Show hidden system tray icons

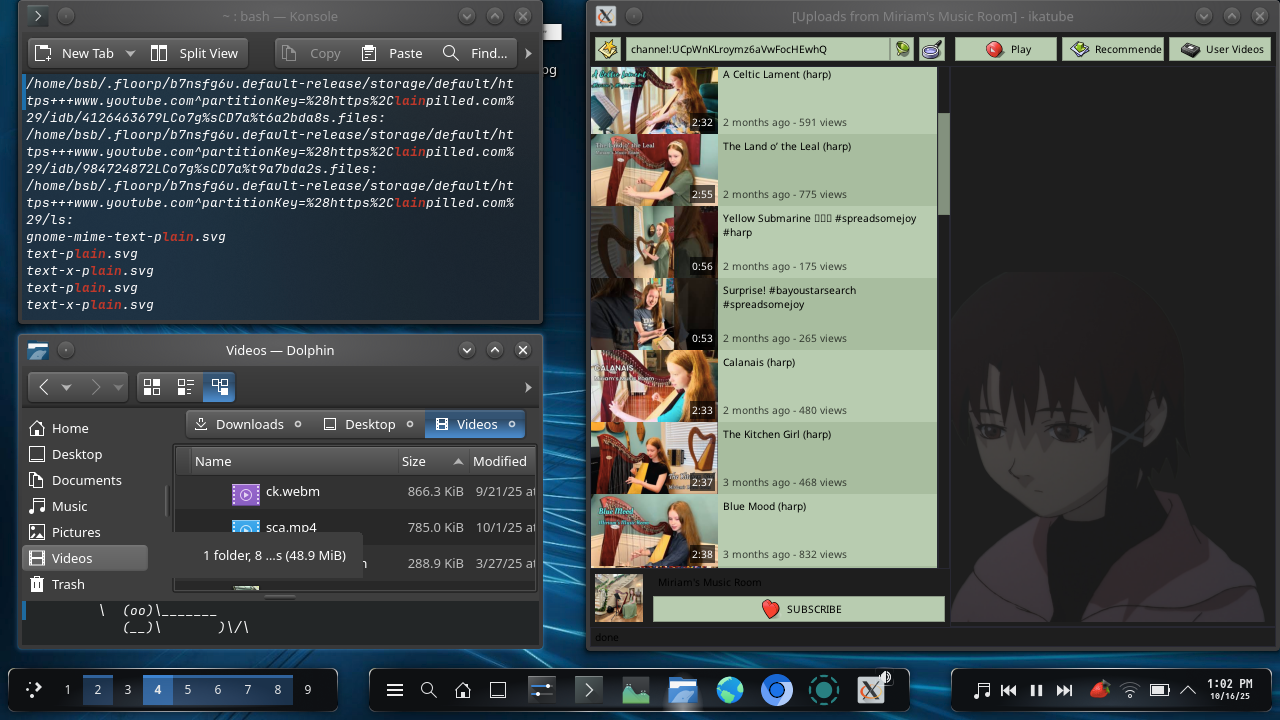pos(1188,690)
